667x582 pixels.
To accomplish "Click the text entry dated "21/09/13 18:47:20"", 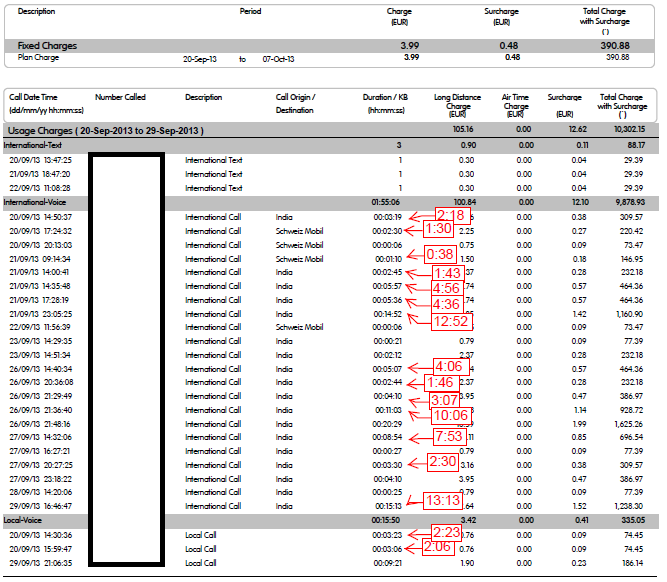I will pyautogui.click(x=40, y=174).
